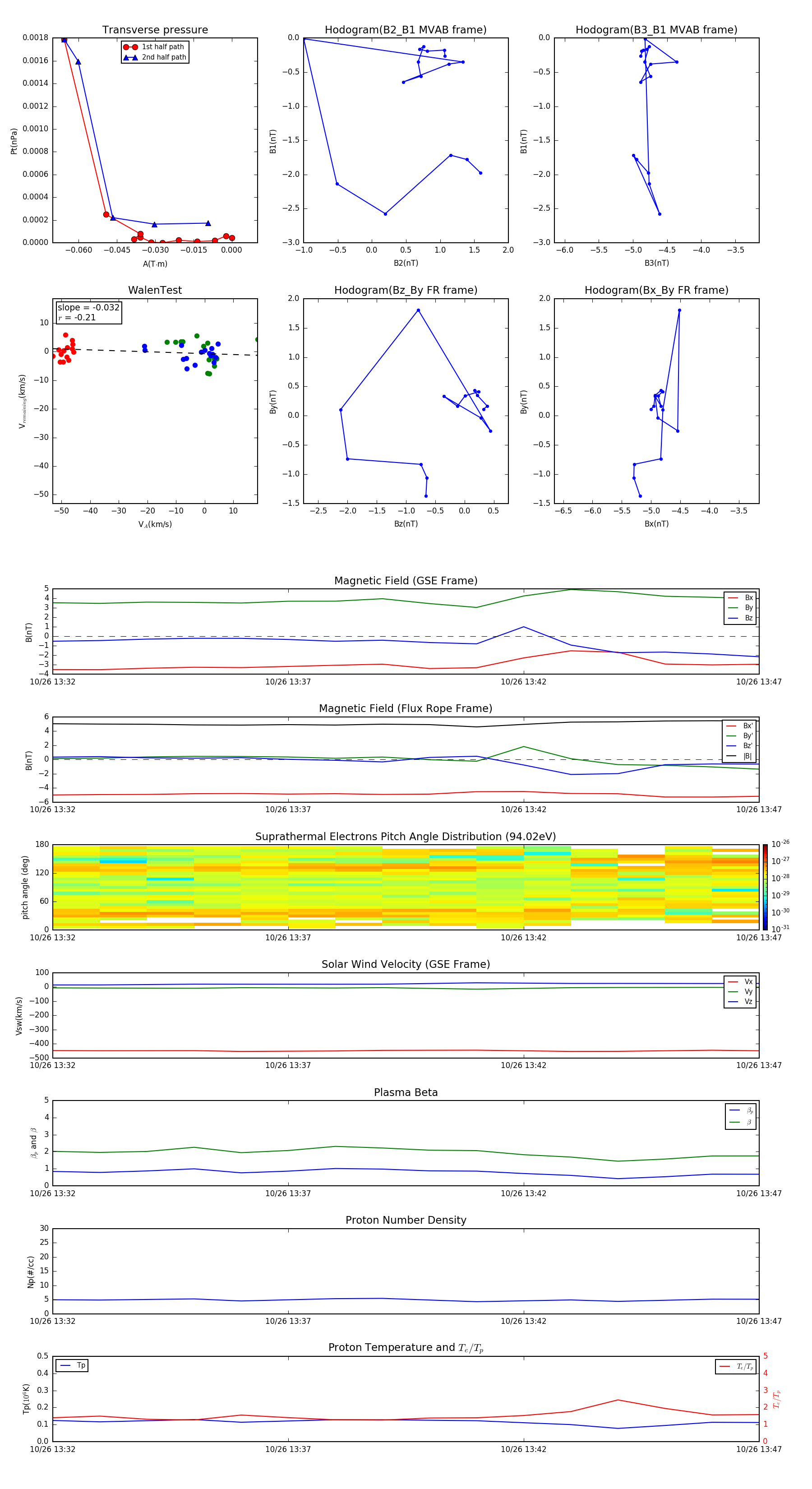Click the 1.8 nT peak point in Bz_By hodogram
The height and width of the screenshot is (1489, 812).
419,310
